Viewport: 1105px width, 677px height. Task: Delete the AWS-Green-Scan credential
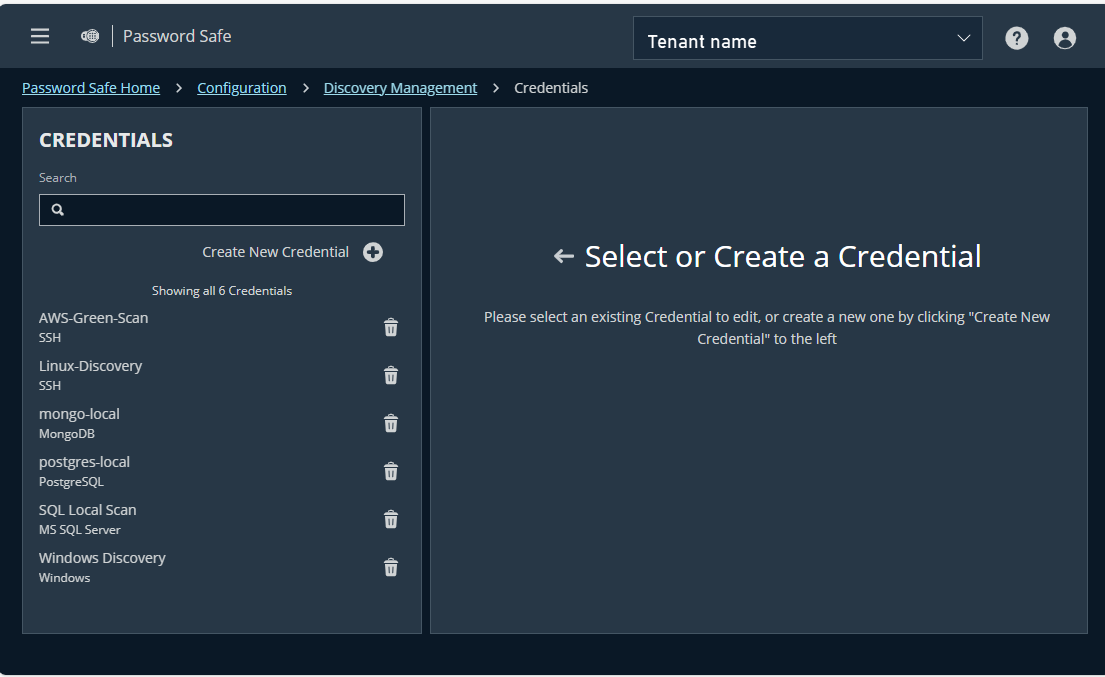(x=391, y=327)
